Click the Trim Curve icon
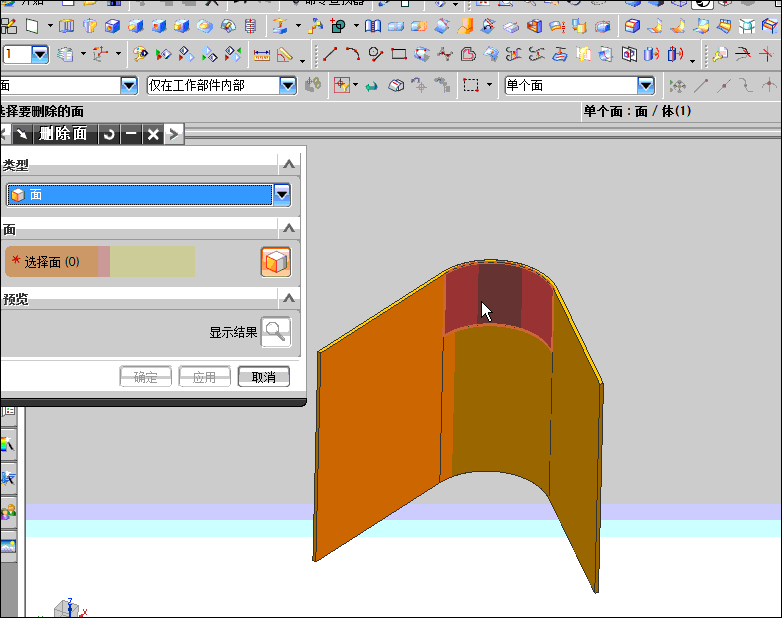This screenshot has width=782, height=618. (x=744, y=54)
